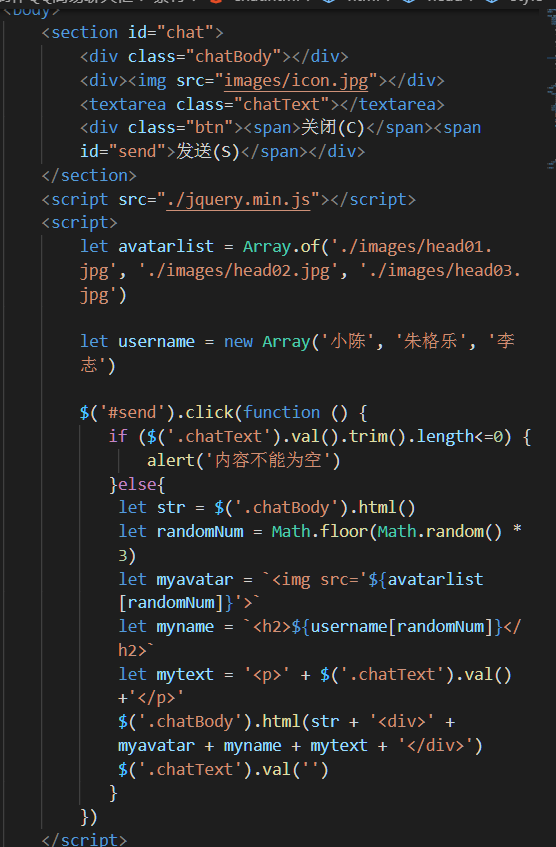The width and height of the screenshot is (556, 847).
Task: Click the opening textarea tag name
Action: (x=128, y=104)
